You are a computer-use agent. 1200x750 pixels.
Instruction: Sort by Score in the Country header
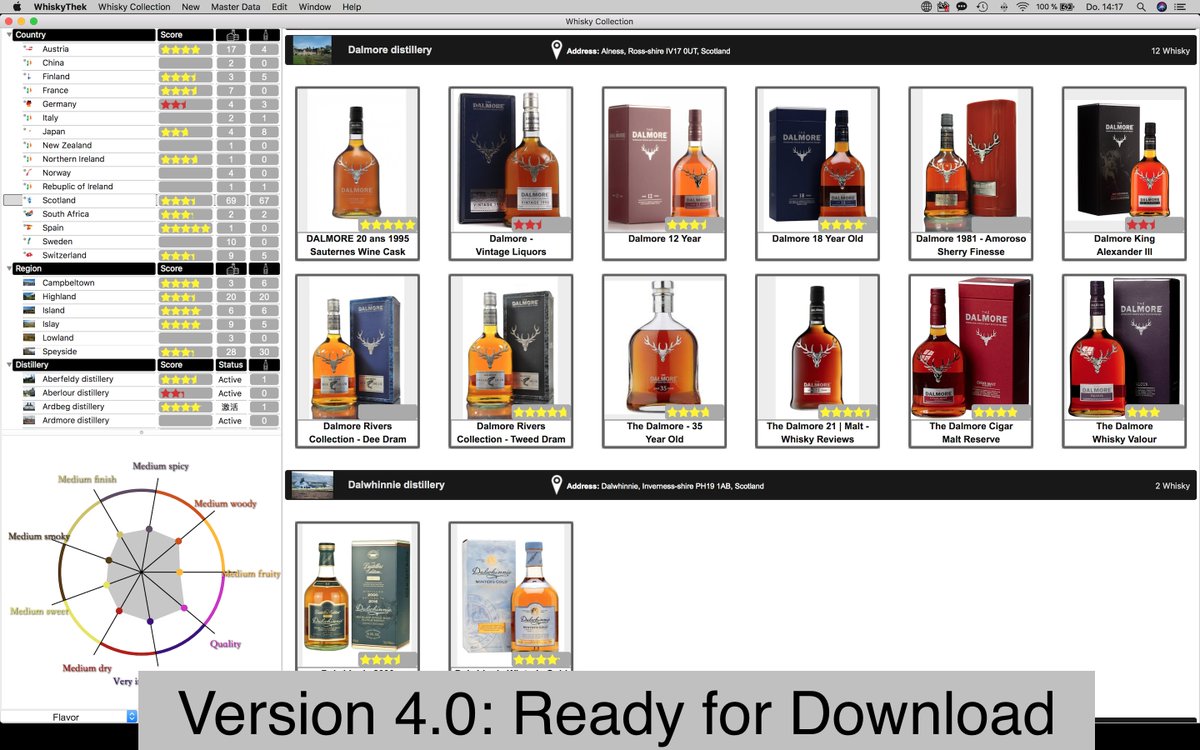pos(185,35)
